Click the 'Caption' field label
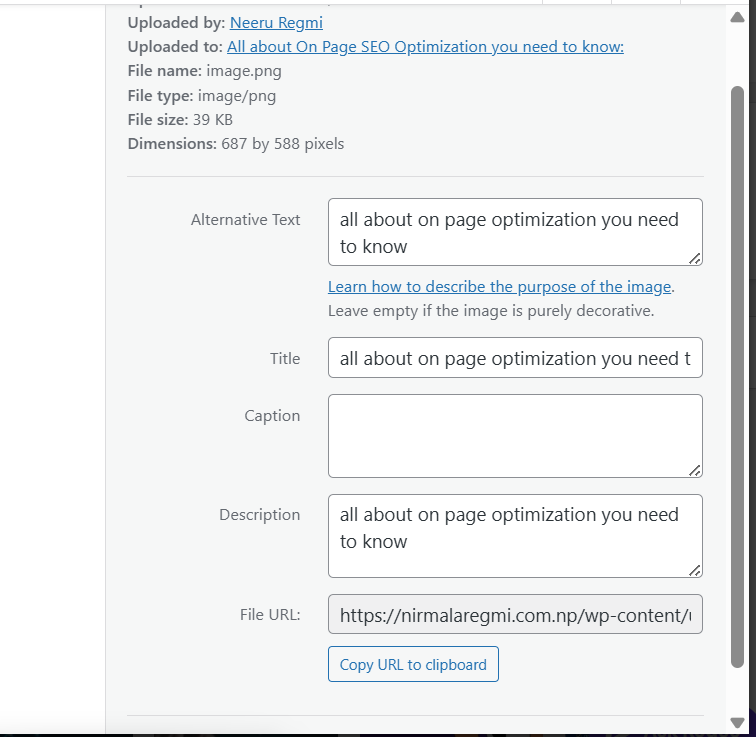Viewport: 756px width, 737px height. click(x=272, y=415)
